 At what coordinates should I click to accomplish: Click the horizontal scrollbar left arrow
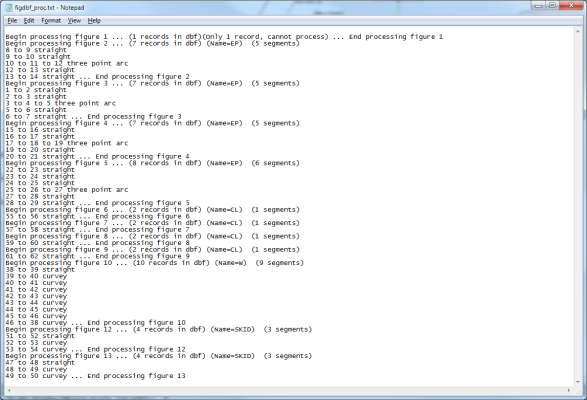click(9, 391)
